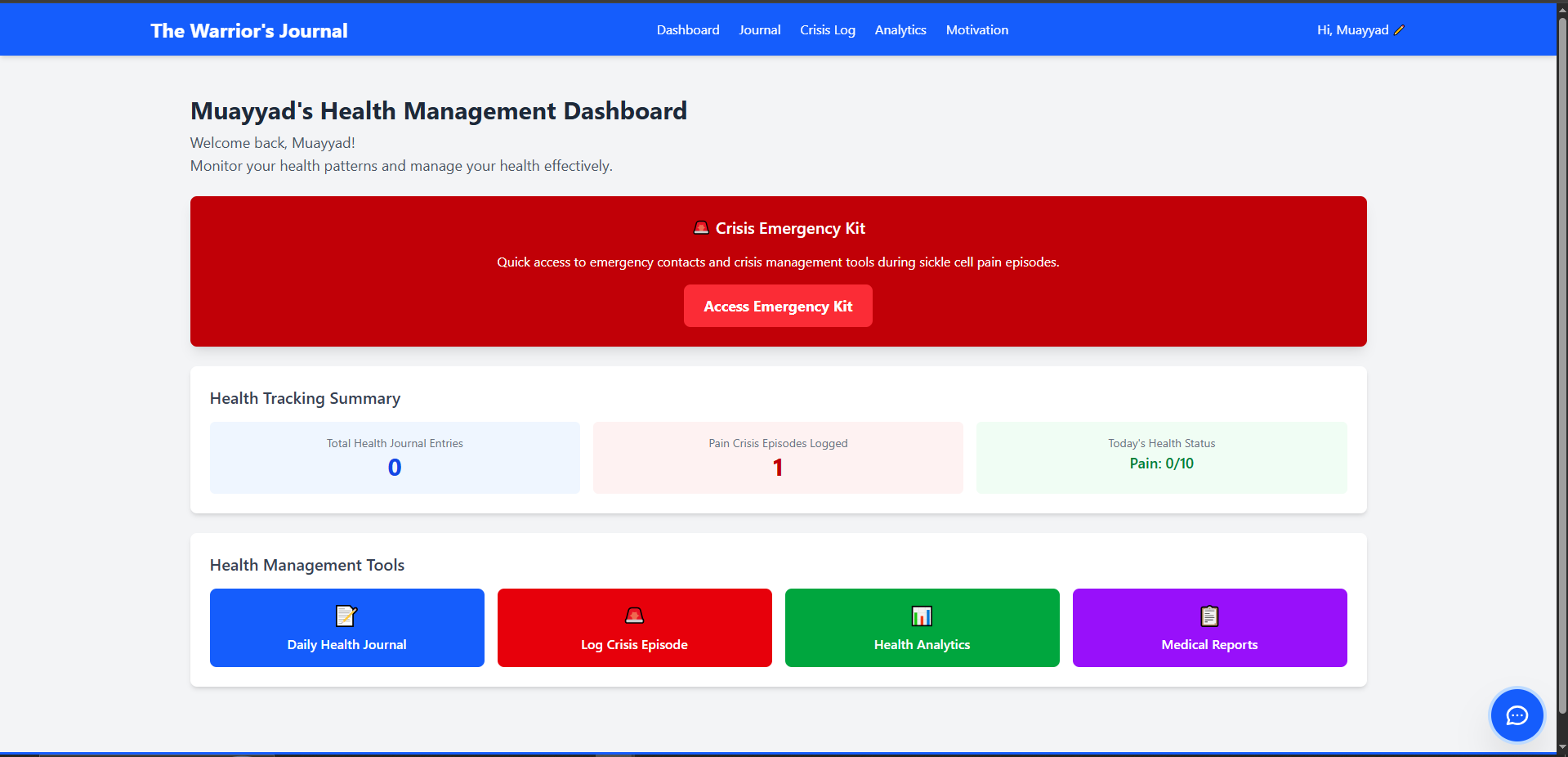The height and width of the screenshot is (757, 1568).
Task: Click the siren icon on Log Crisis Episode
Action: pyautogui.click(x=634, y=616)
